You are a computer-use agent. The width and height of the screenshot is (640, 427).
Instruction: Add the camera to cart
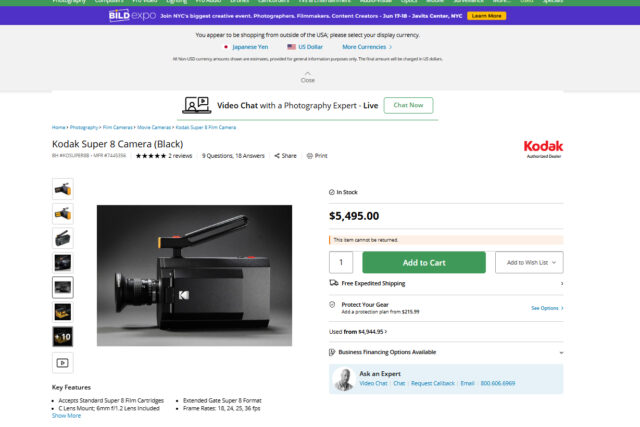[424, 262]
